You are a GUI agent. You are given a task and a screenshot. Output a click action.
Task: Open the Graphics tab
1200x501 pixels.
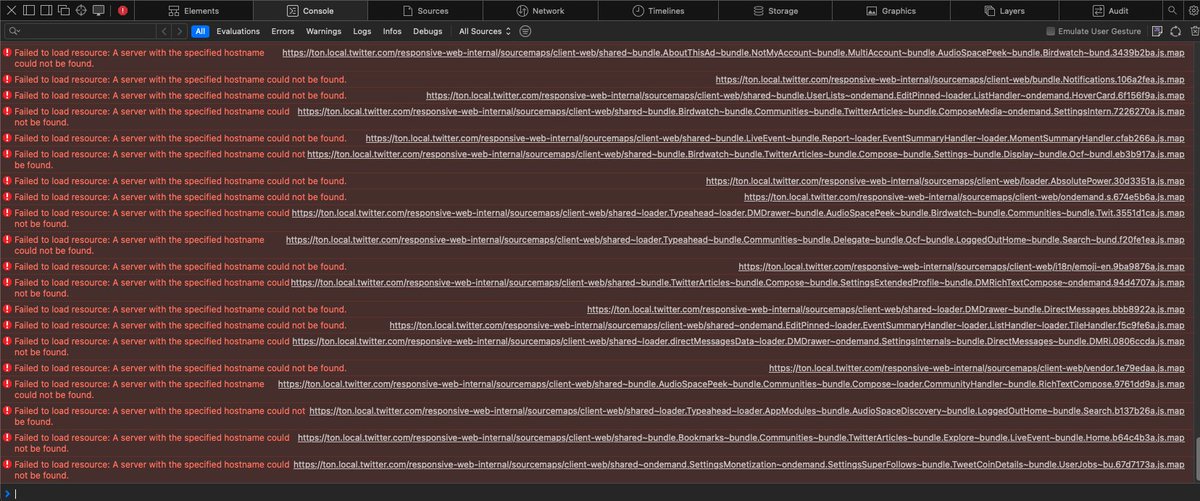891,11
